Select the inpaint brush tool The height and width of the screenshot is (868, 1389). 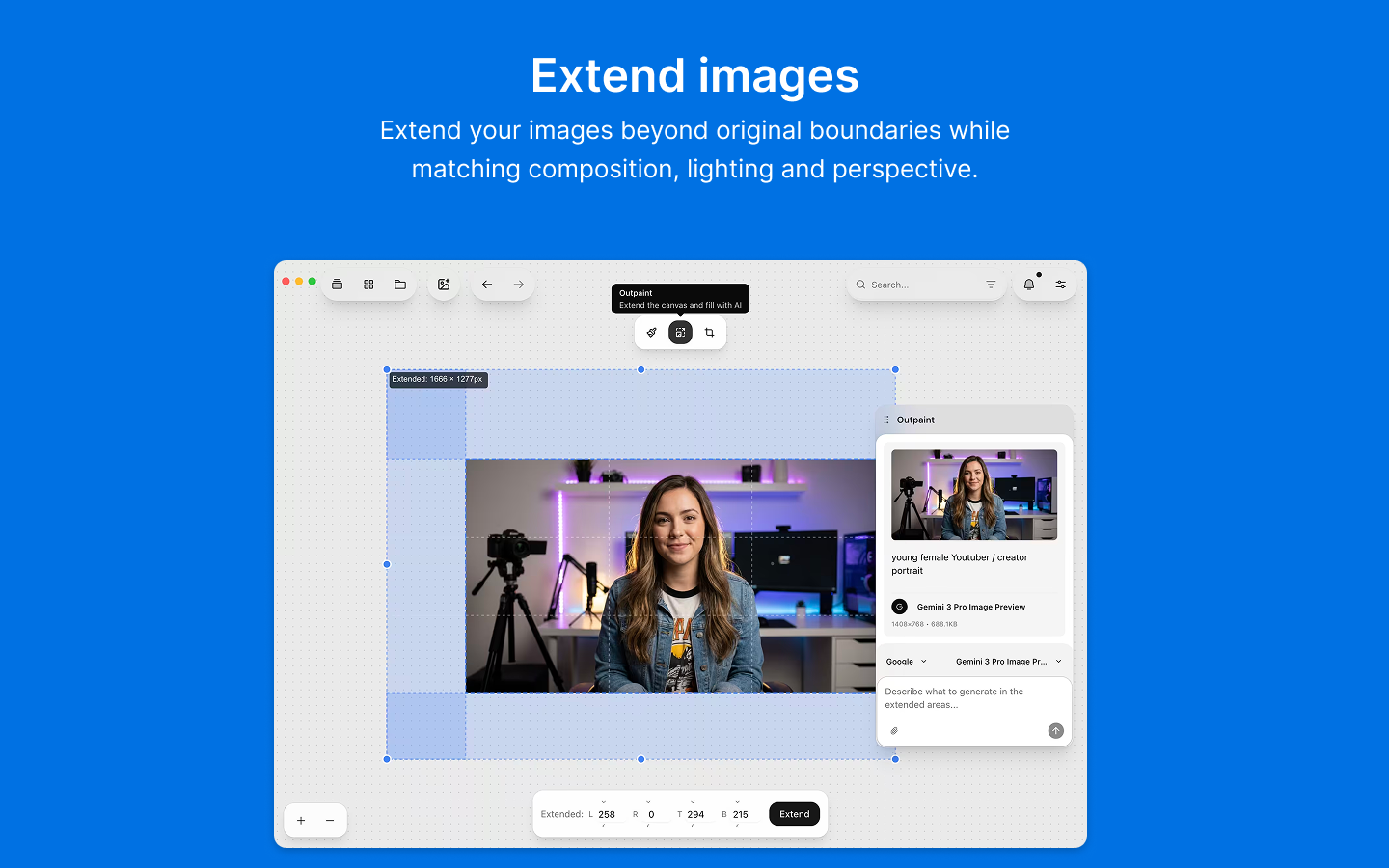pos(651,332)
